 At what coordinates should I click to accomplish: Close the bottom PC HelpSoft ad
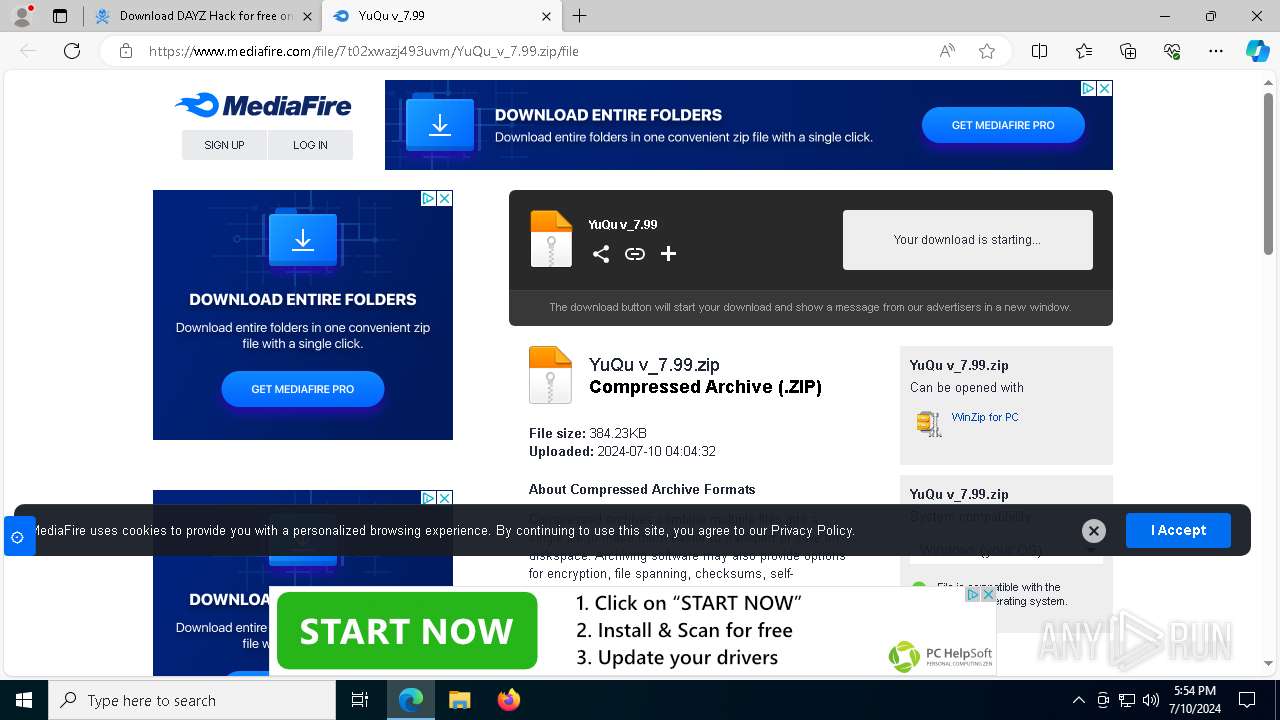tap(987, 594)
